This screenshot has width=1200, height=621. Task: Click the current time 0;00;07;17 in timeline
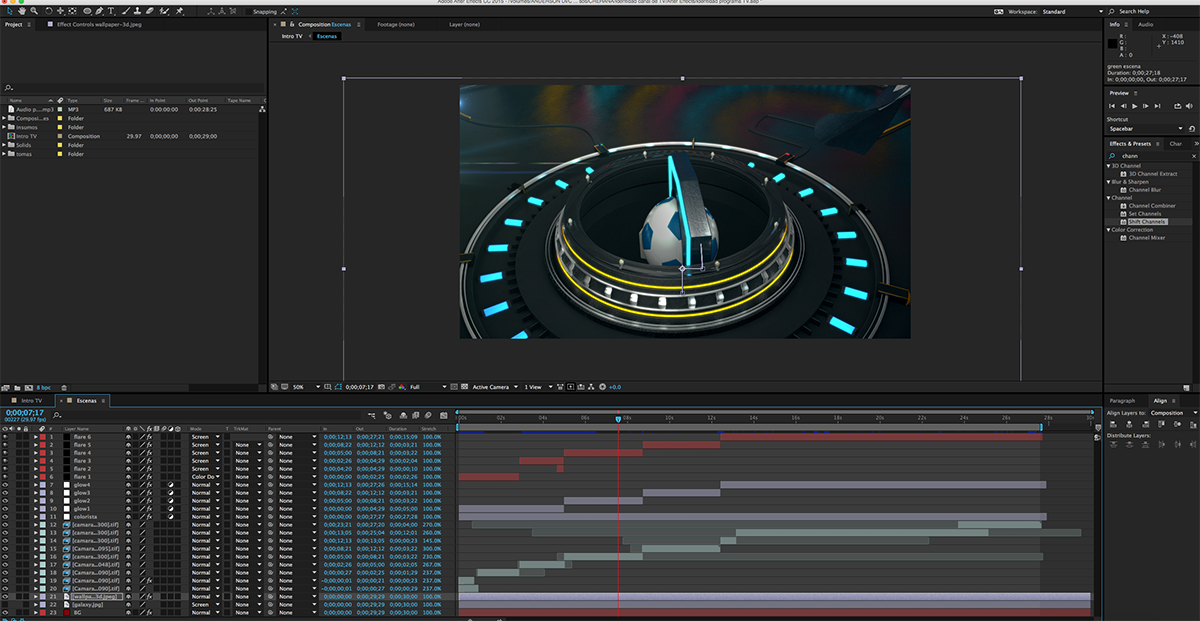click(24, 412)
